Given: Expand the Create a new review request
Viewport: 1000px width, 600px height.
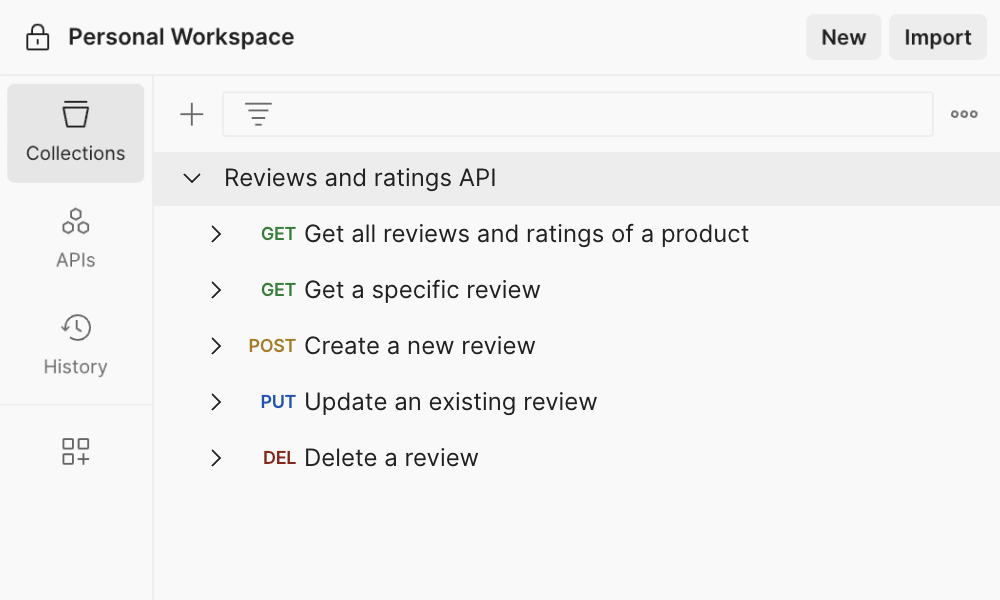Looking at the screenshot, I should pos(216,346).
